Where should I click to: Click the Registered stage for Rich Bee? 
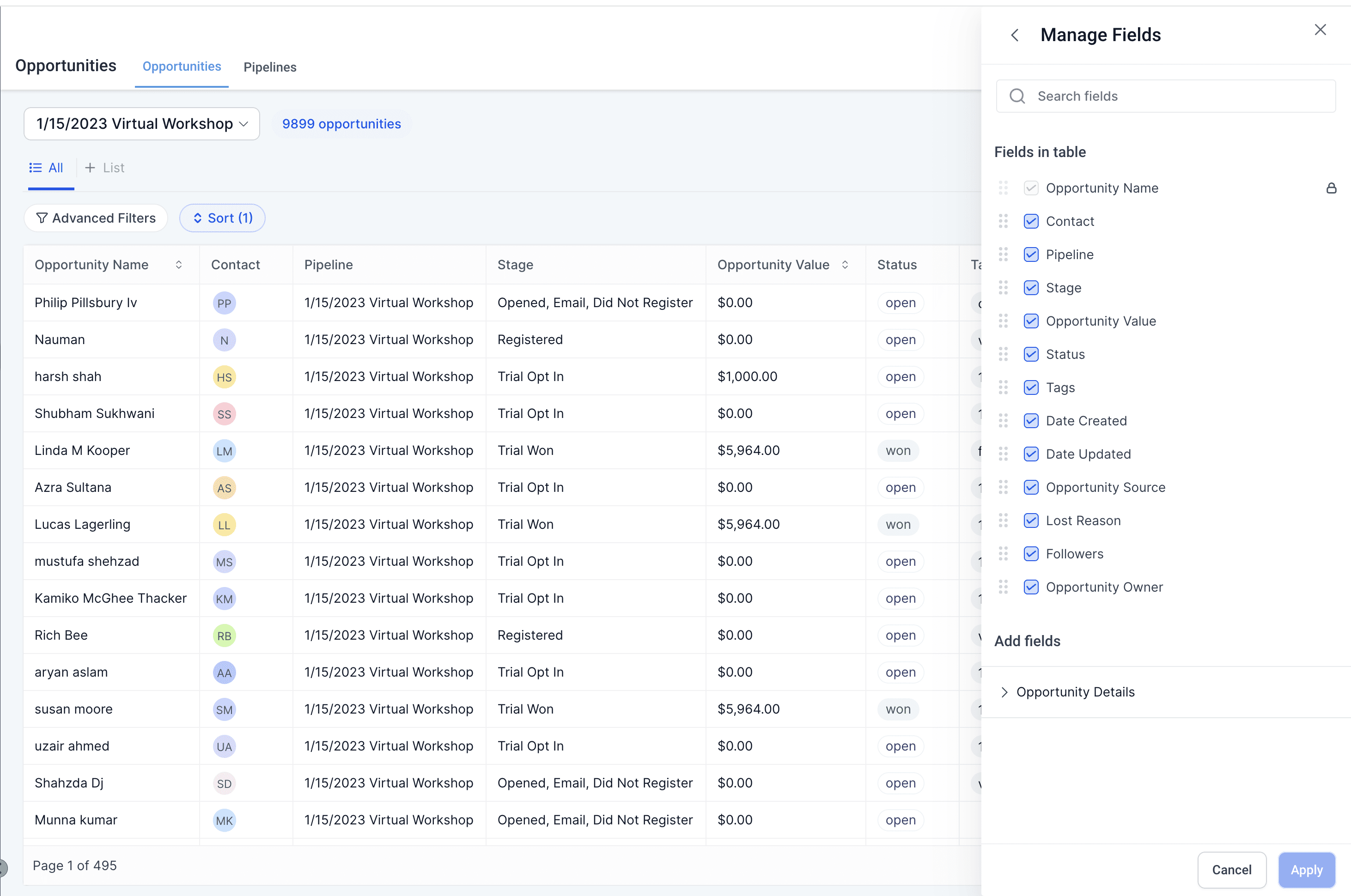tap(530, 635)
